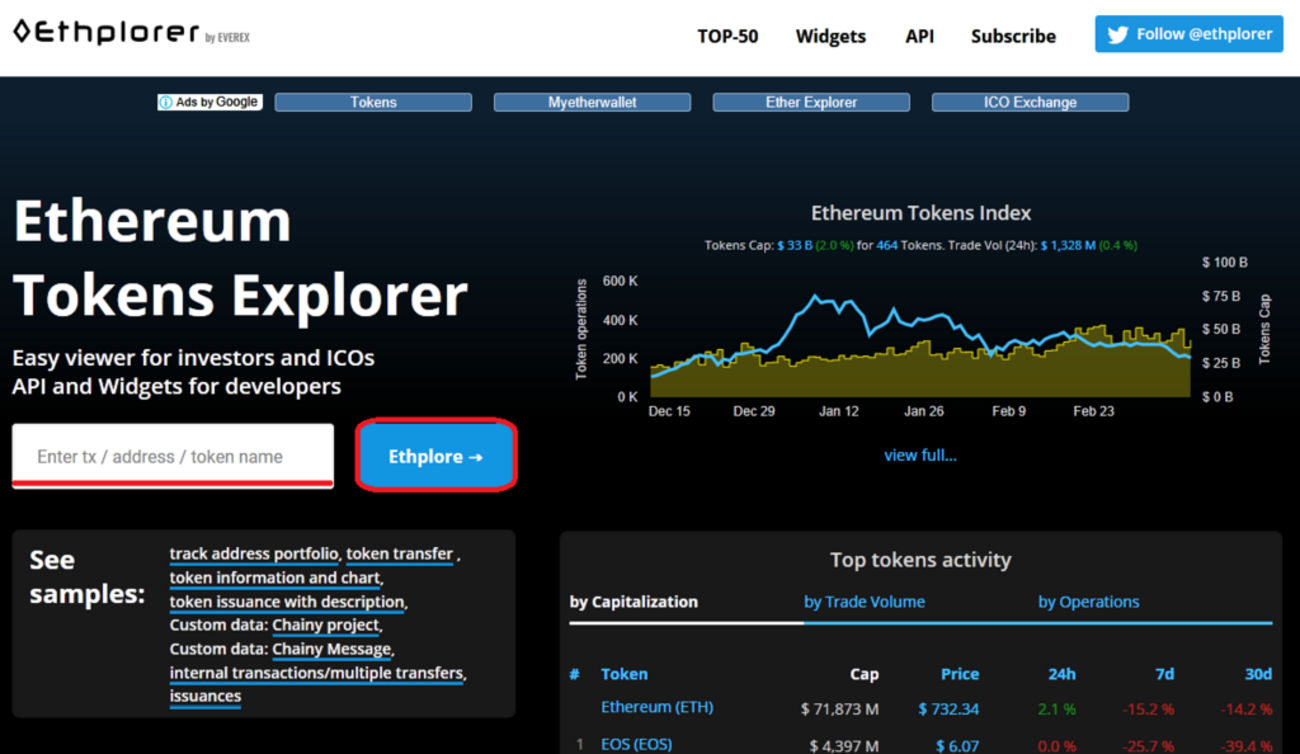Open the EOS (EOS) token page
The height and width of the screenshot is (754, 1300).
tap(636, 744)
